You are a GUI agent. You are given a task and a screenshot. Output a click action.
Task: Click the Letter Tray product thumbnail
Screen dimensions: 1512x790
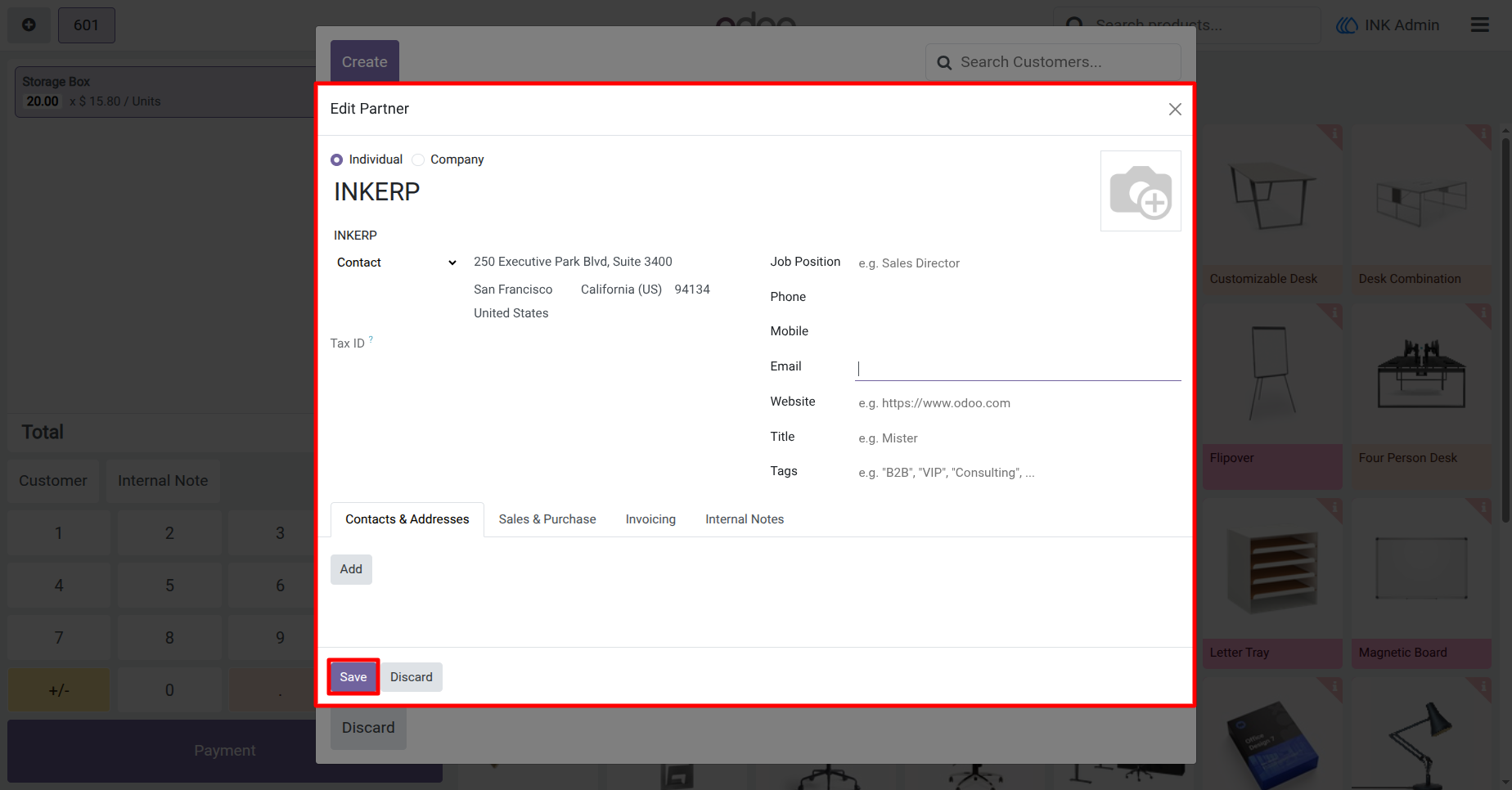point(1272,568)
